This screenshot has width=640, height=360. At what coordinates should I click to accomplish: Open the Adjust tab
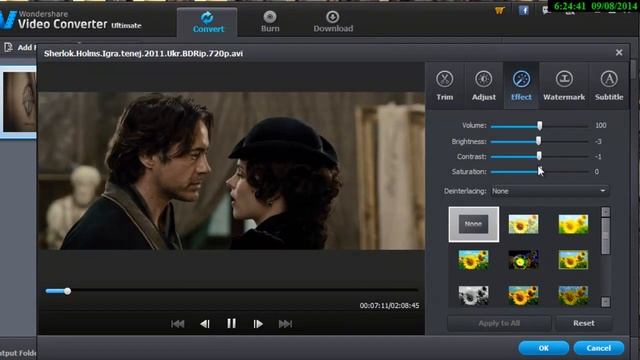coord(484,86)
